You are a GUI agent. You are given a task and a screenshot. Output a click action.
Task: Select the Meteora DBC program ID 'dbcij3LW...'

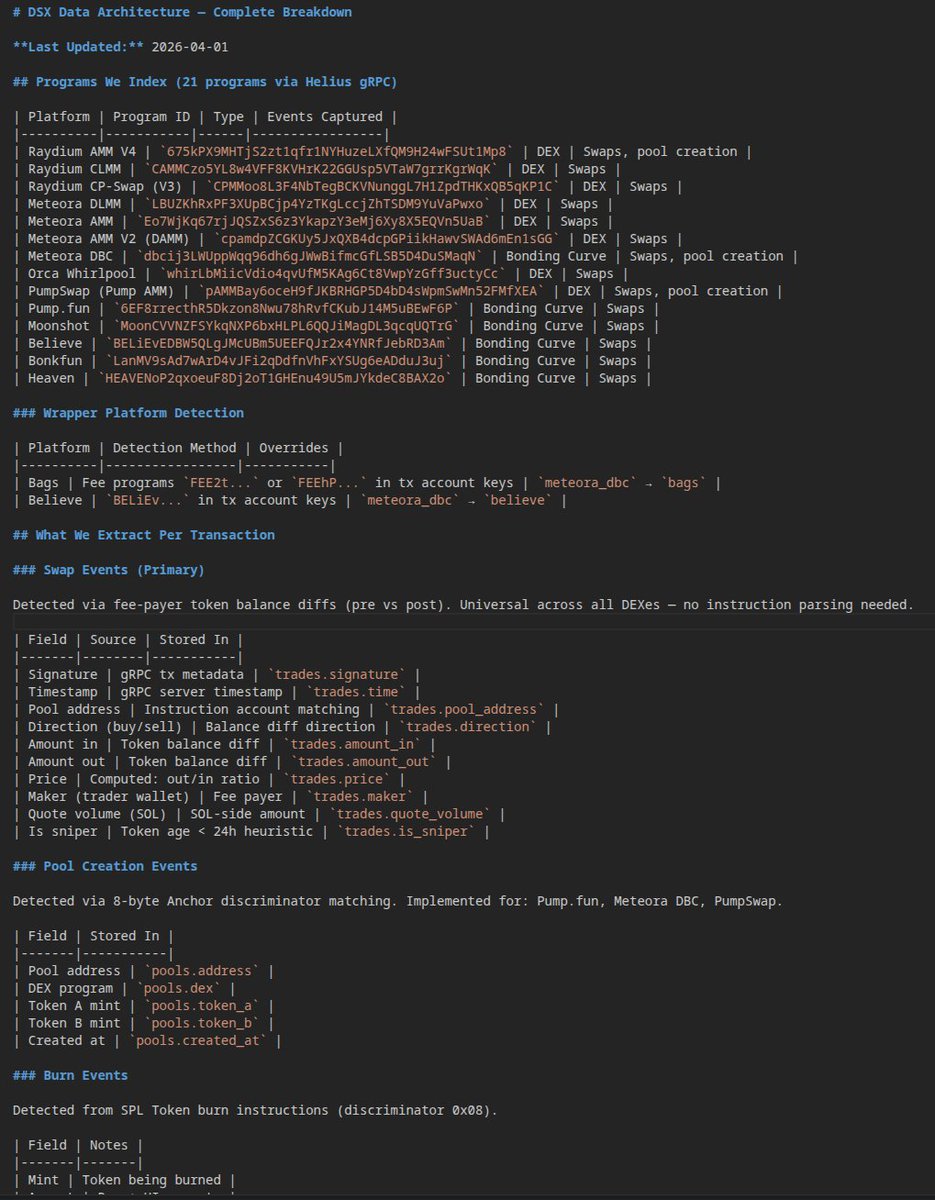click(x=310, y=257)
